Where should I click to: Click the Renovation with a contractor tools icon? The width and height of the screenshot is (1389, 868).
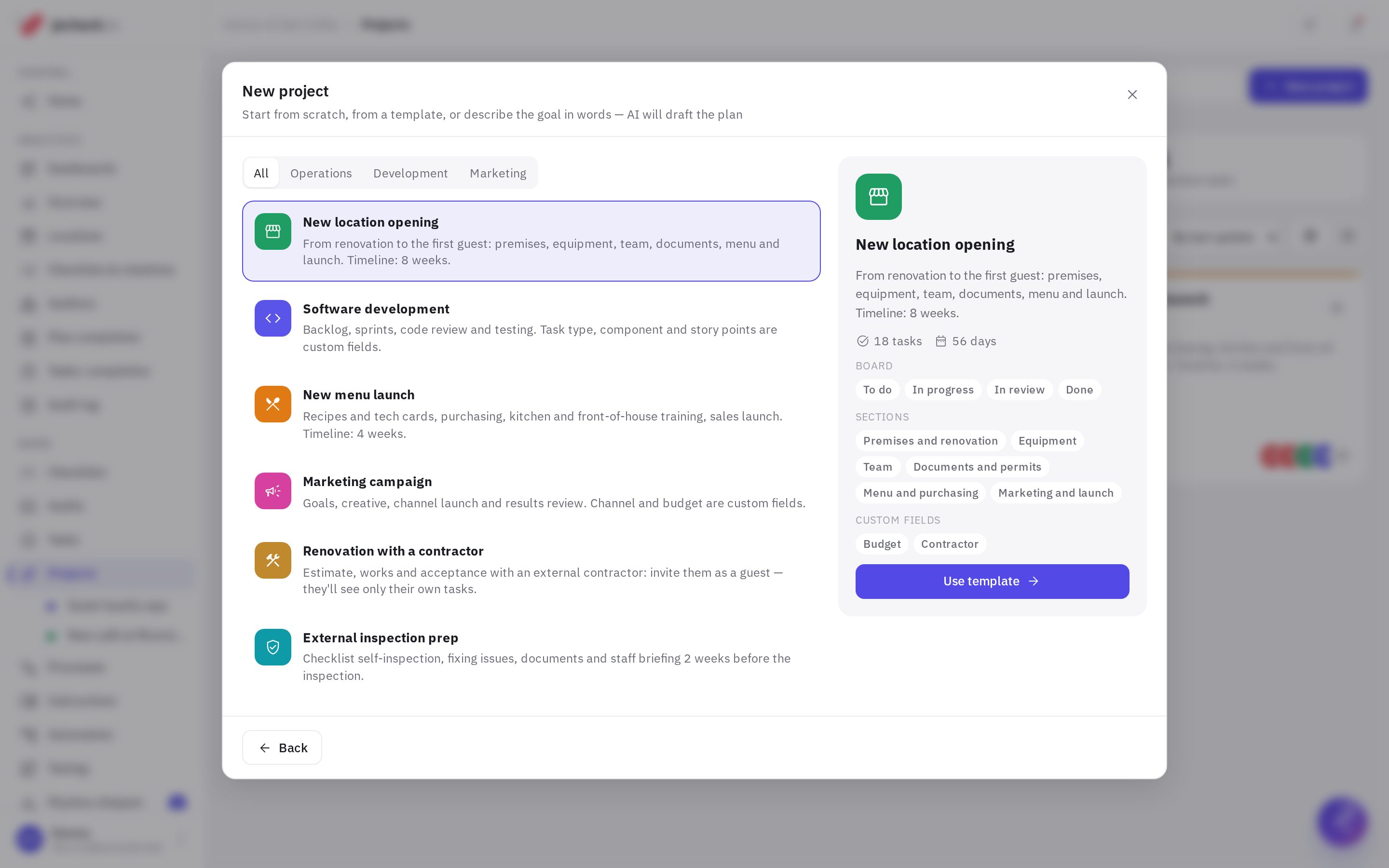point(272,560)
